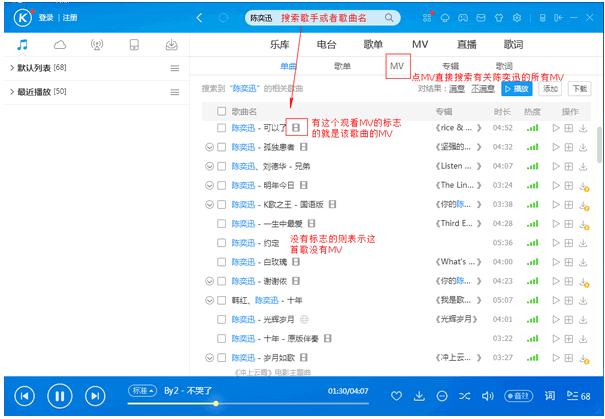
Task: Click the blue 播放 button
Action: coord(518,88)
